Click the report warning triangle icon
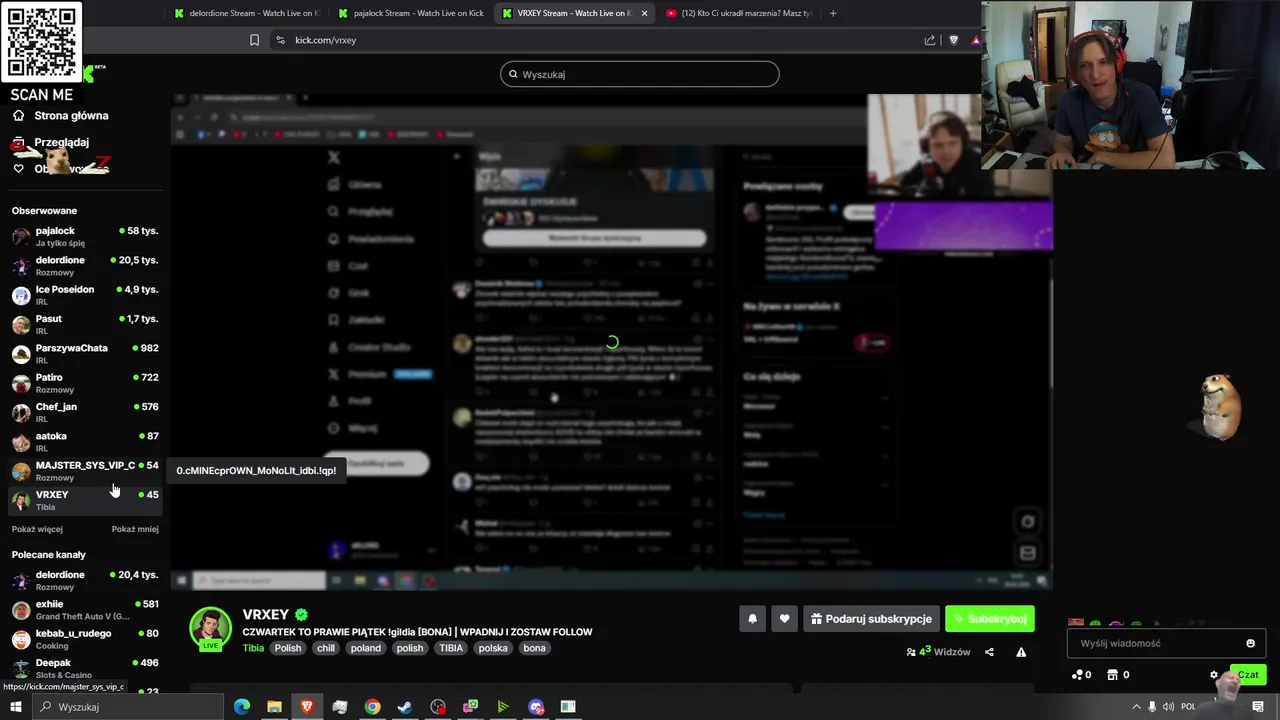 [1021, 652]
